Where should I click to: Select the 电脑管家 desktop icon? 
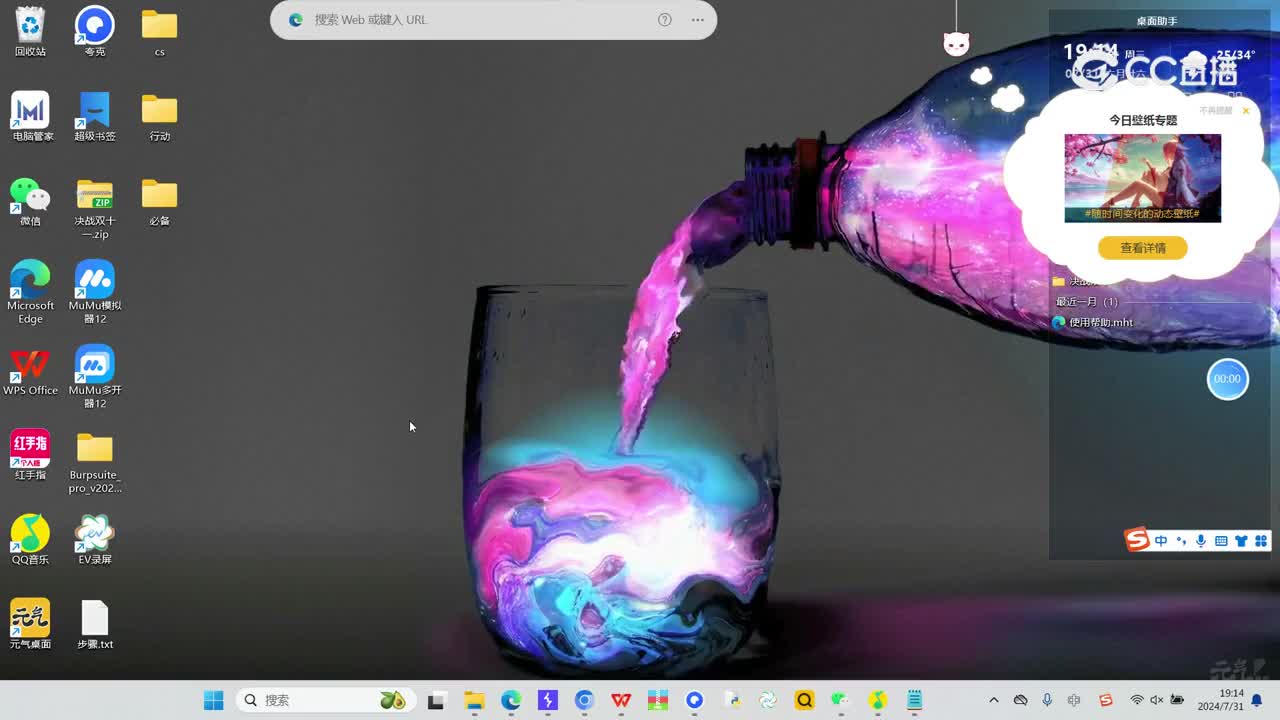(x=30, y=116)
